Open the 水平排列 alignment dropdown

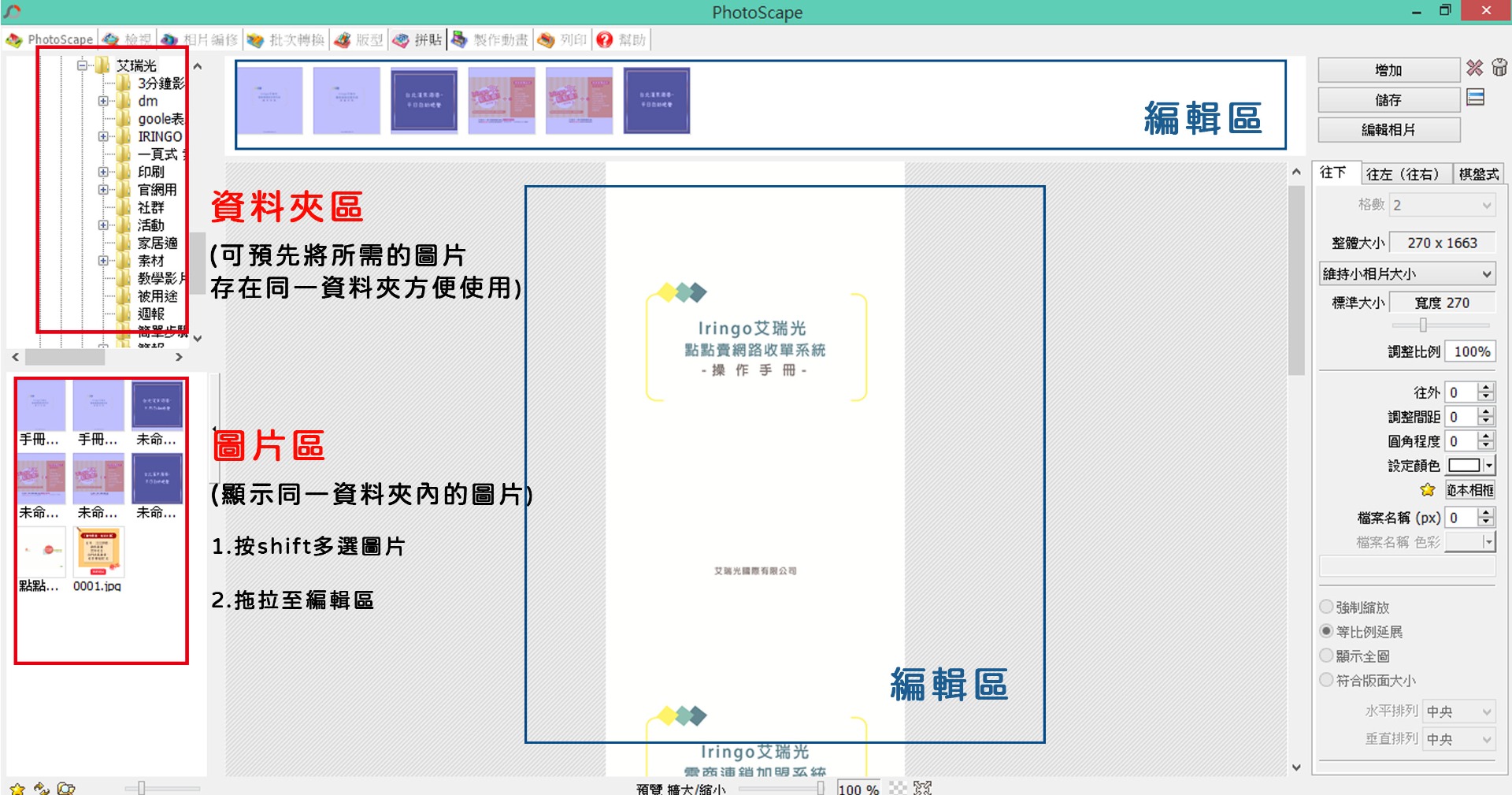(1459, 711)
